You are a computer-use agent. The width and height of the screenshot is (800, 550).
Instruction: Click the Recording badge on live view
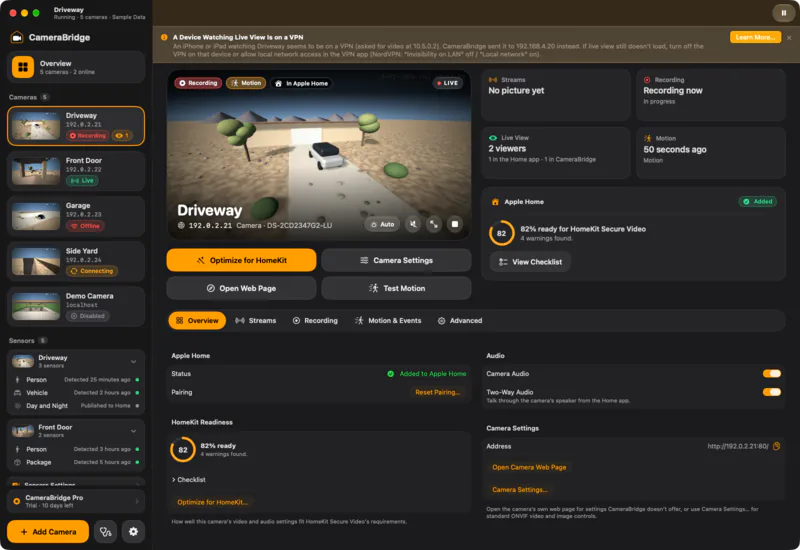coord(198,83)
